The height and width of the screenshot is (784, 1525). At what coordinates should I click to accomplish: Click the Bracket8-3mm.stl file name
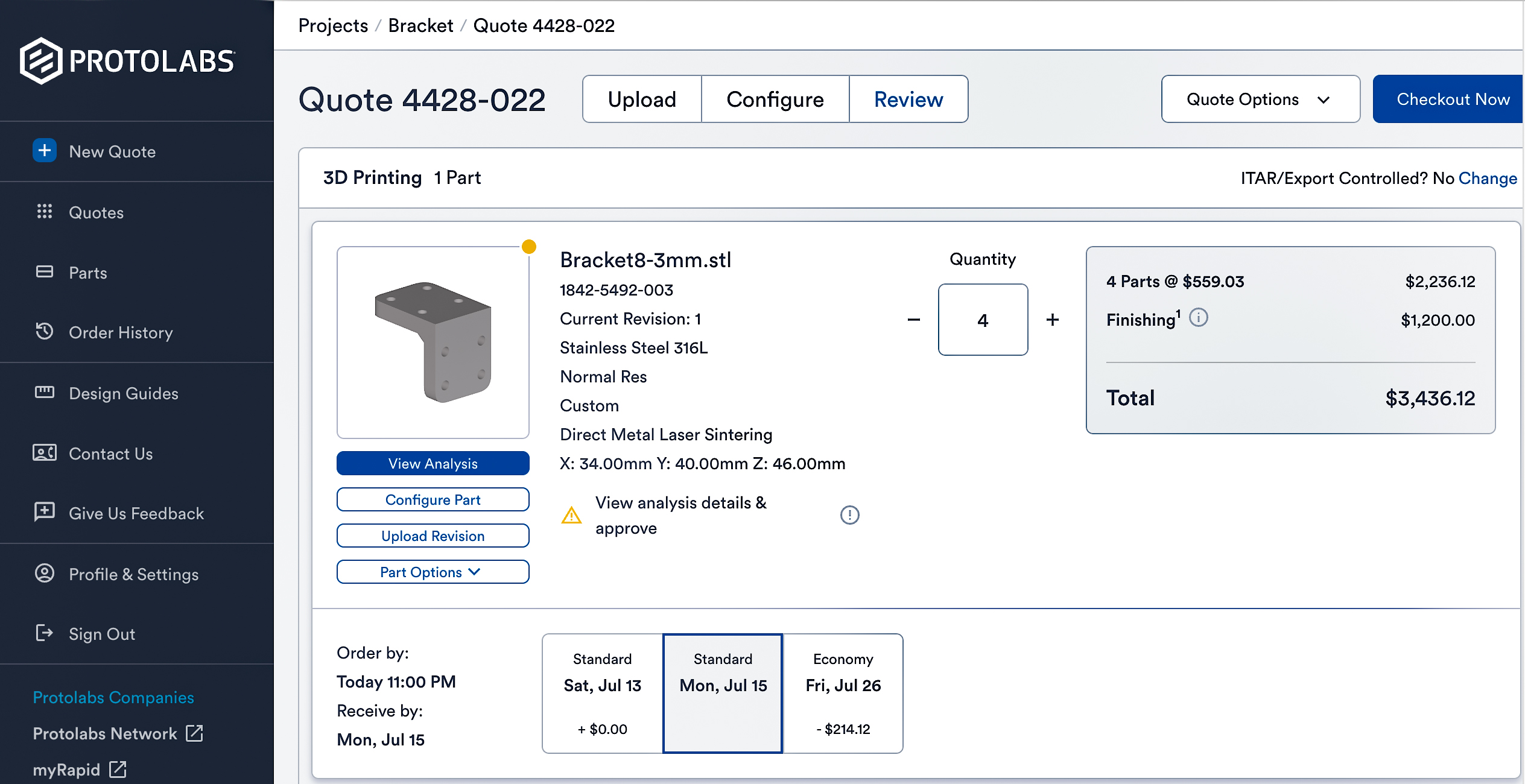(x=645, y=260)
